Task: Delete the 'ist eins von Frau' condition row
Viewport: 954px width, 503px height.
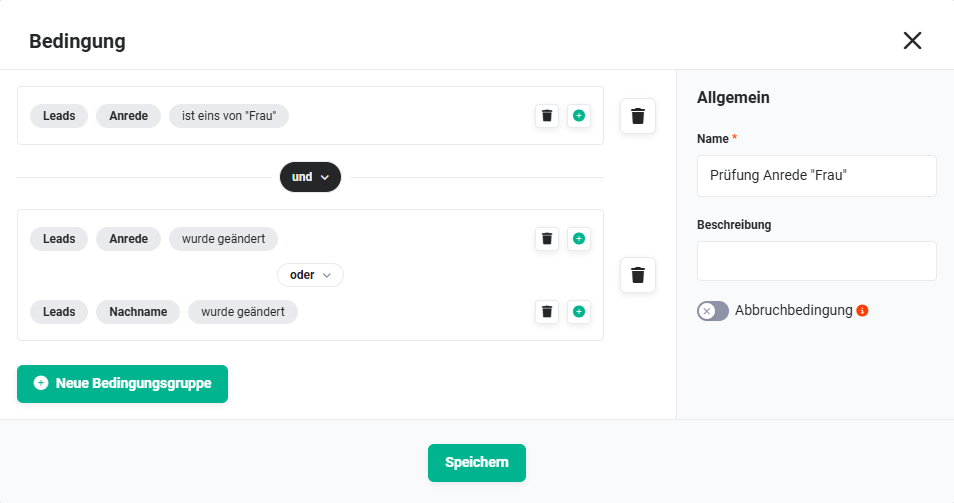Action: click(547, 116)
